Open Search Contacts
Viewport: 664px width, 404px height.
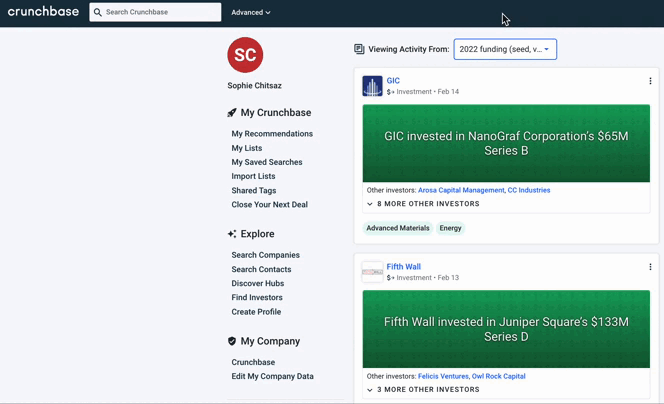point(261,269)
